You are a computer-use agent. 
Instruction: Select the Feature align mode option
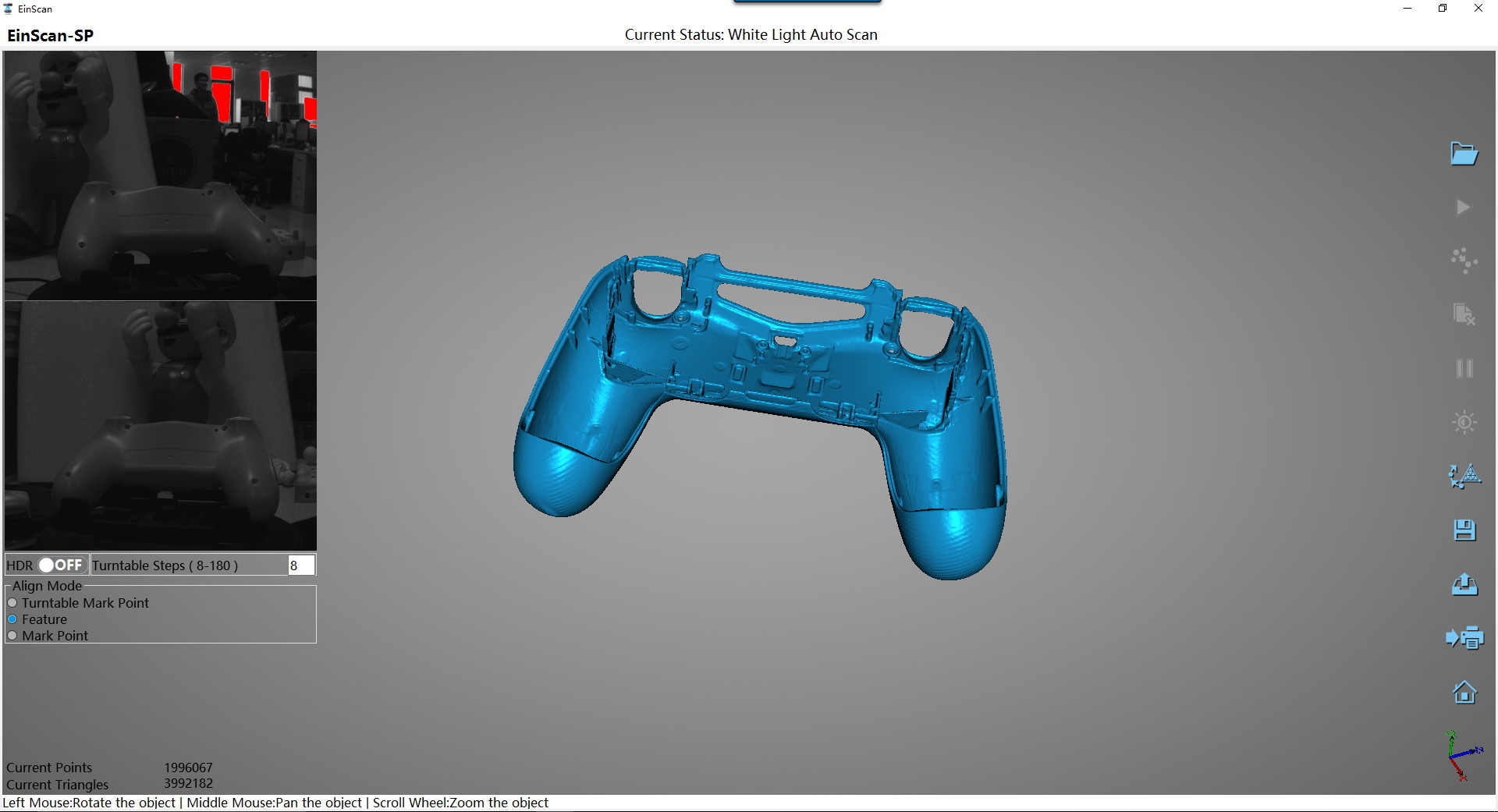12,619
